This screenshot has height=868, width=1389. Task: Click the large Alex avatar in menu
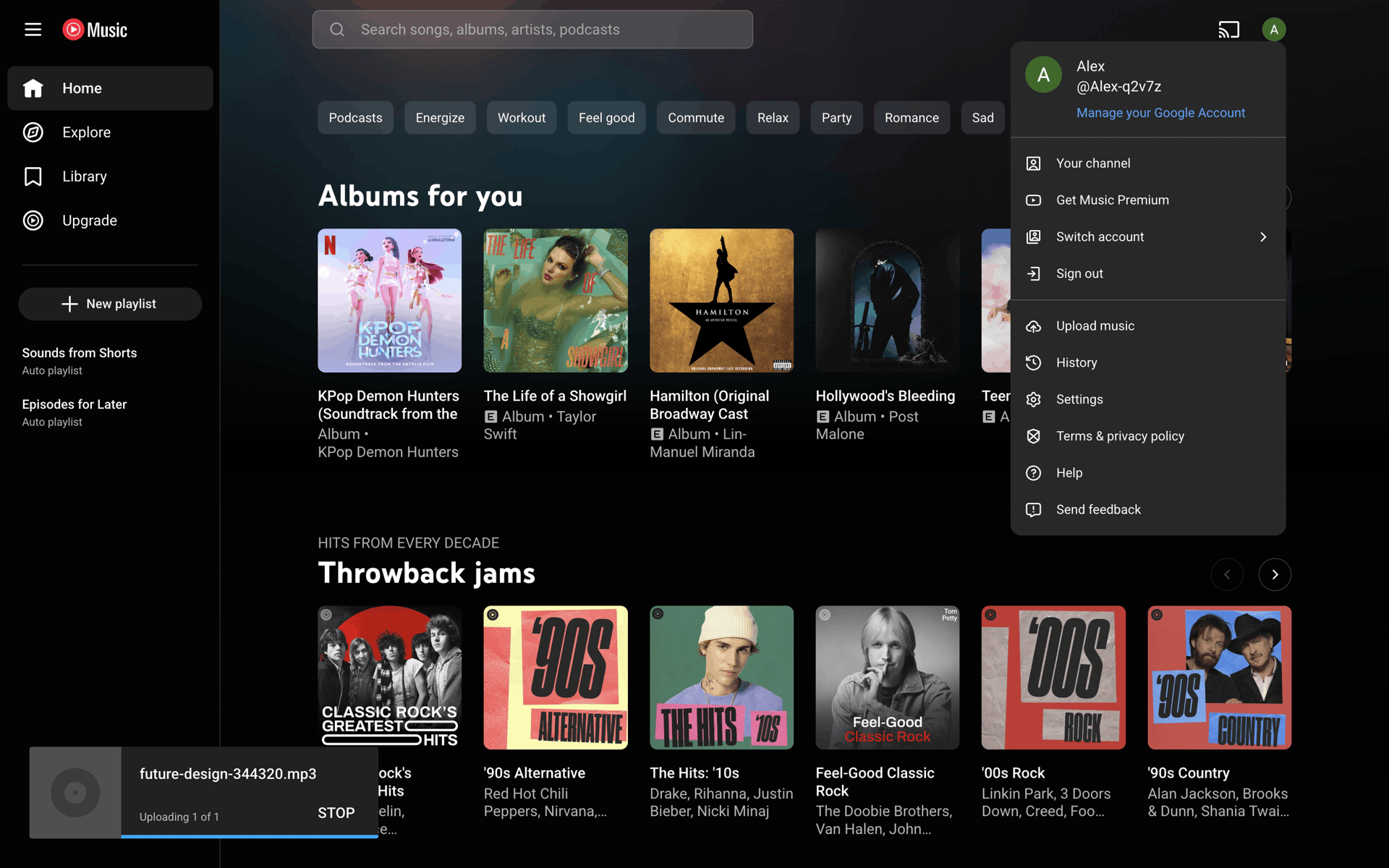point(1043,75)
